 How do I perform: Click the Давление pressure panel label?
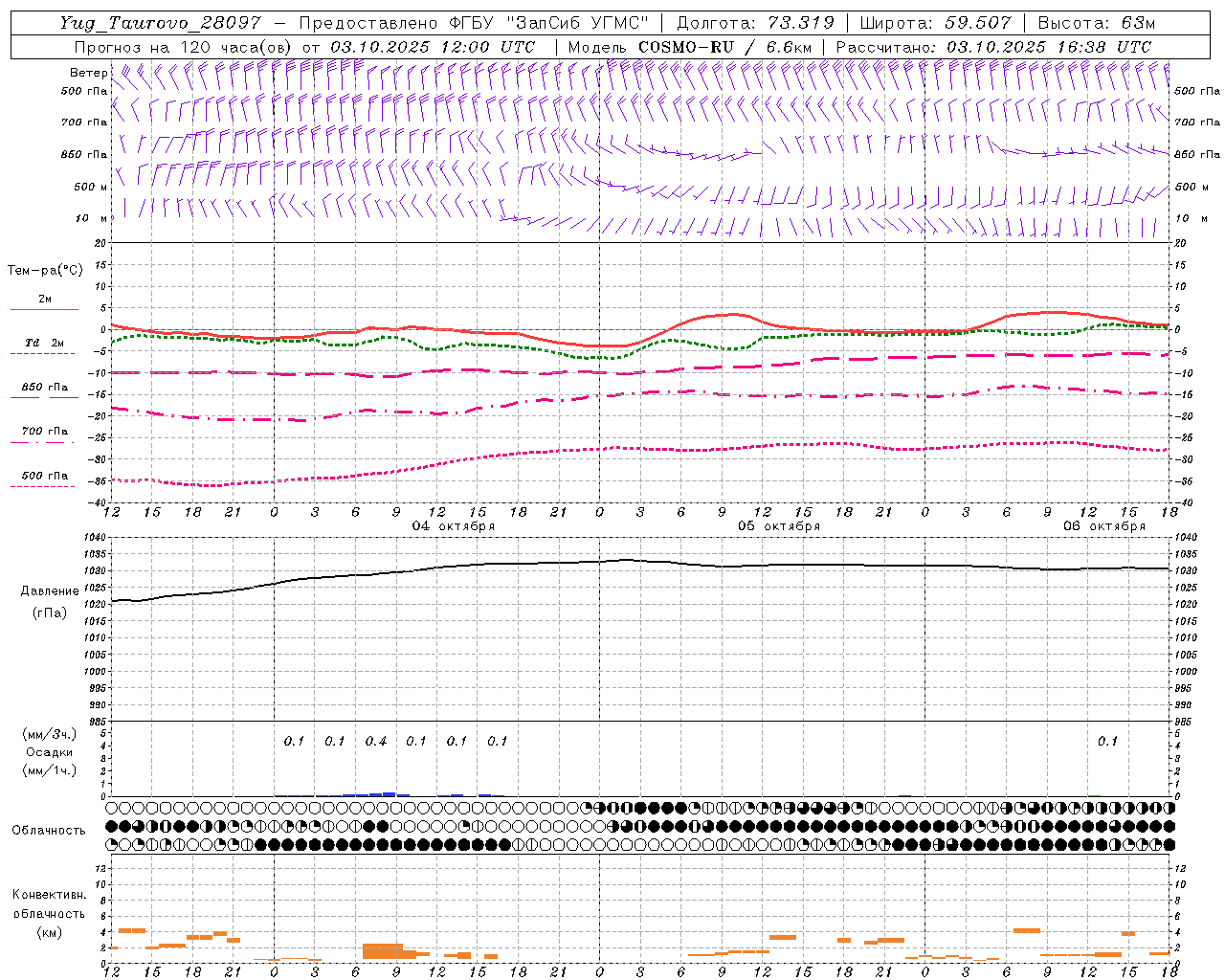[x=49, y=591]
